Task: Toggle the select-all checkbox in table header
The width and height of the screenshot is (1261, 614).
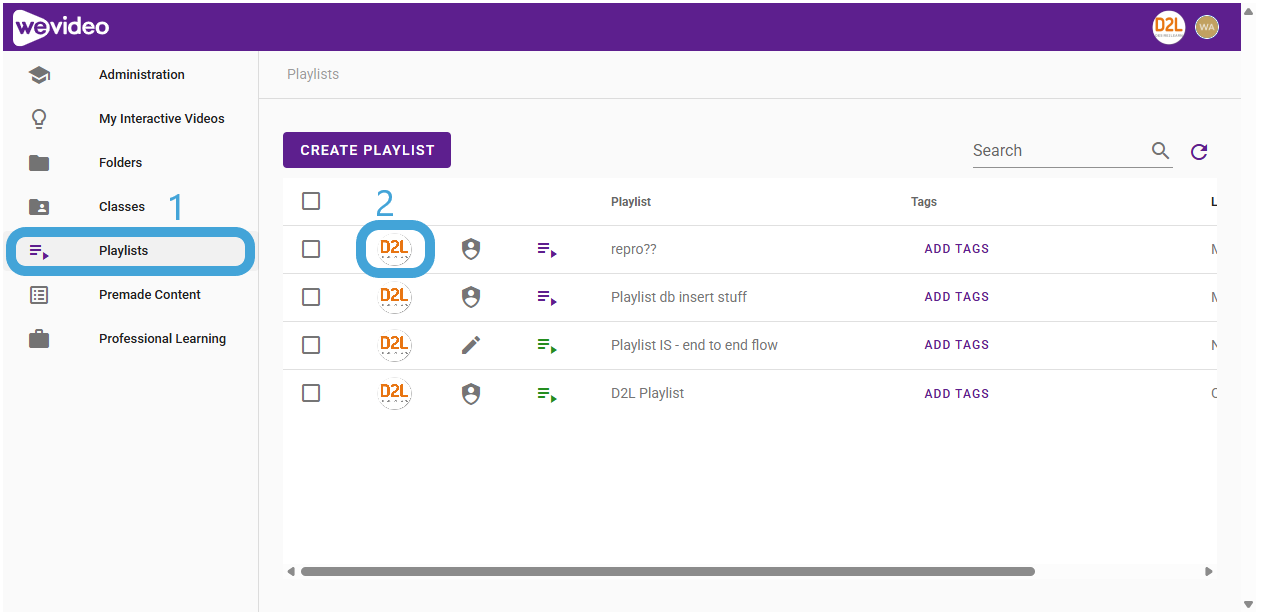Action: pos(311,201)
